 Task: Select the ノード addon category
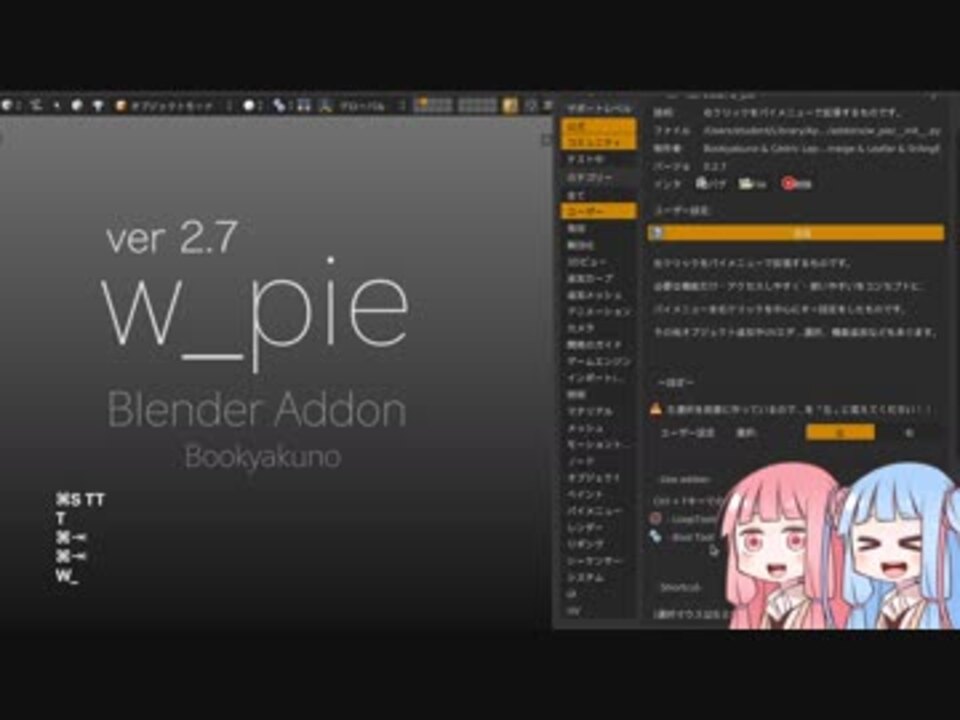[x=598, y=461]
